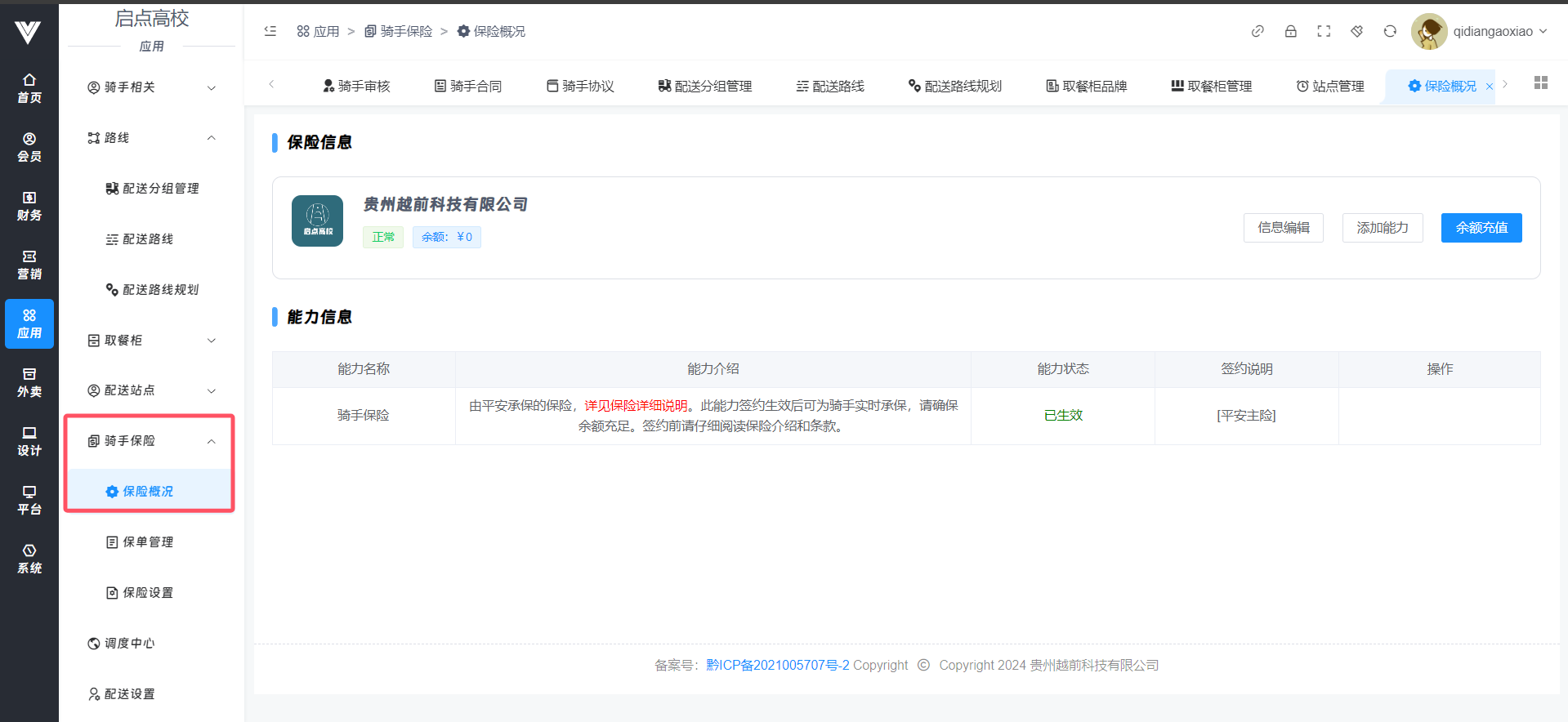Open the tab grid layout icon
This screenshot has width=1568, height=722.
coord(1541,82)
